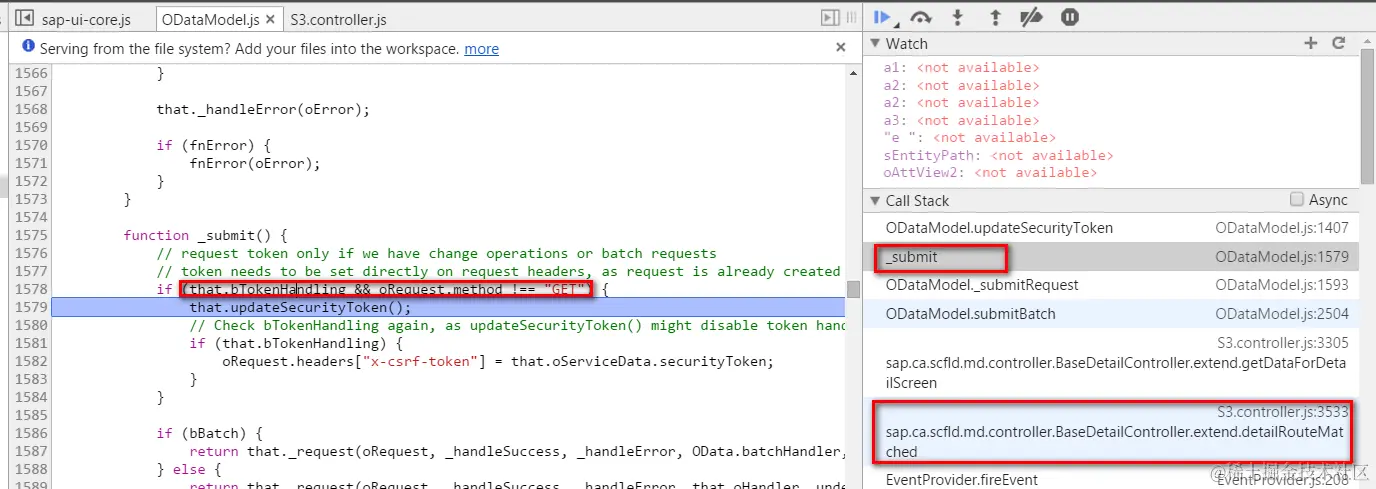
Task: Select the ODataModel.submitBatch stack frame
Action: (x=1111, y=314)
